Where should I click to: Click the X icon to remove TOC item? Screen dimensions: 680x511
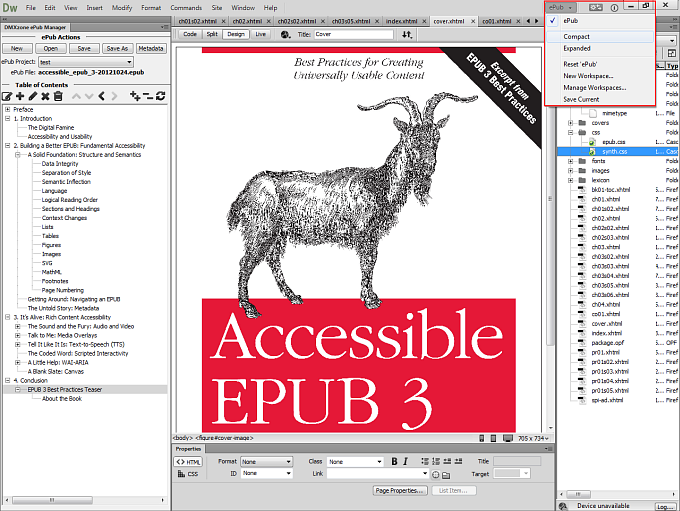pos(45,96)
